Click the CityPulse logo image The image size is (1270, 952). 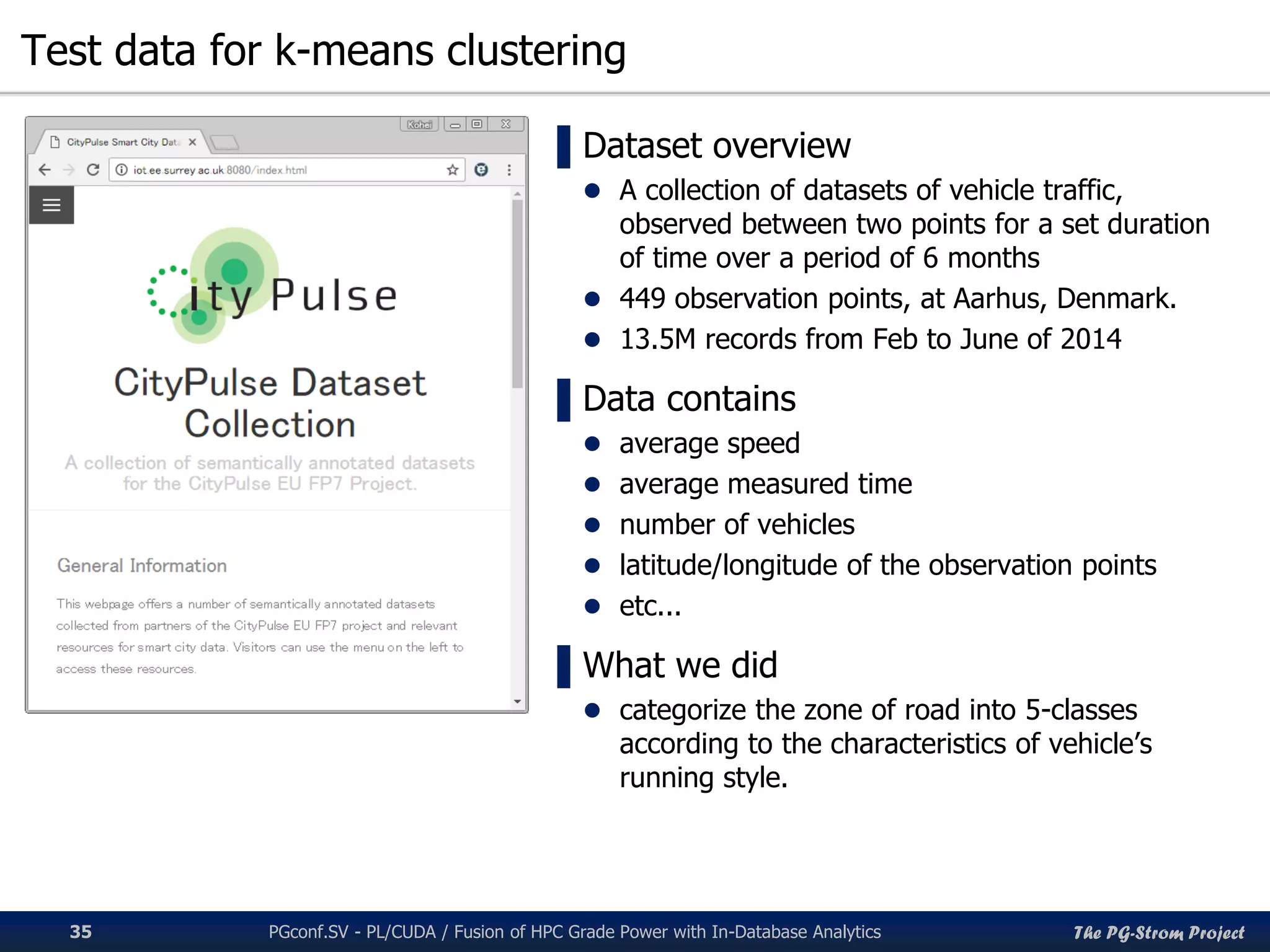272,286
